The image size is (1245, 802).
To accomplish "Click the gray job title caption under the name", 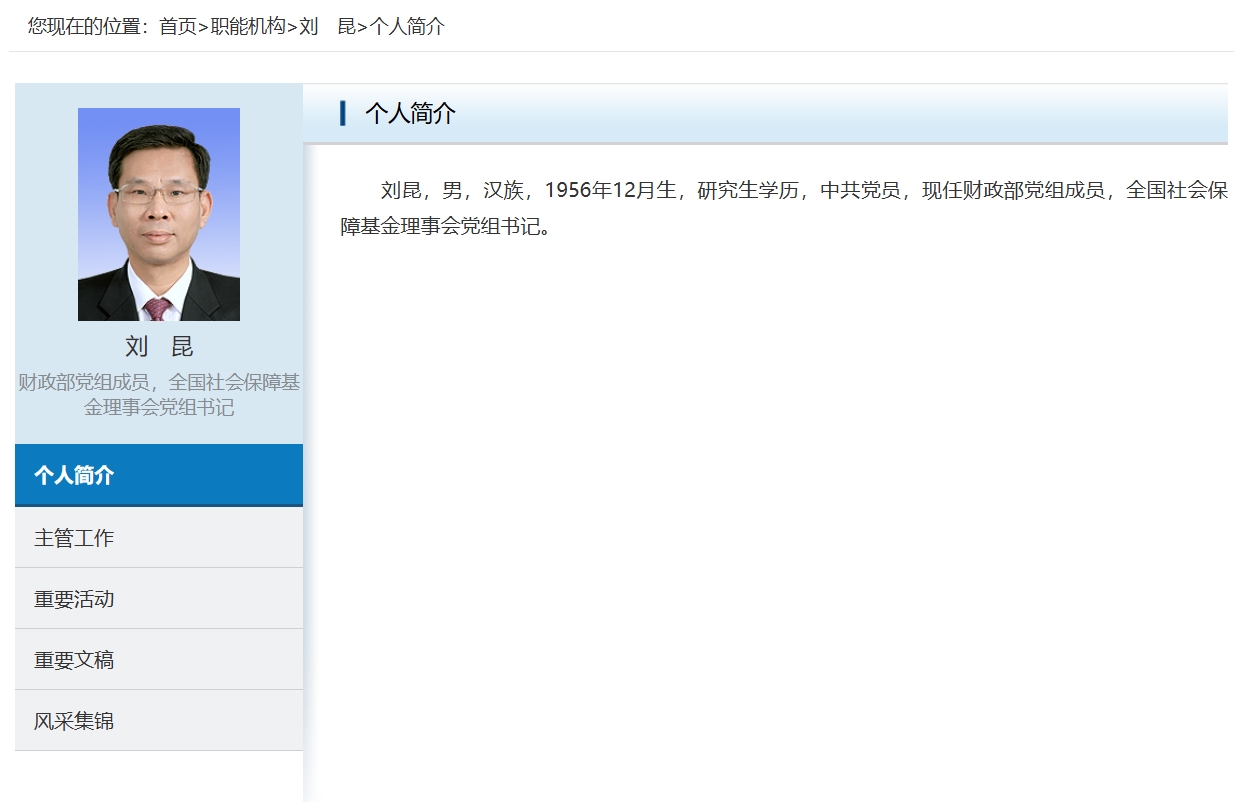I will 159,394.
